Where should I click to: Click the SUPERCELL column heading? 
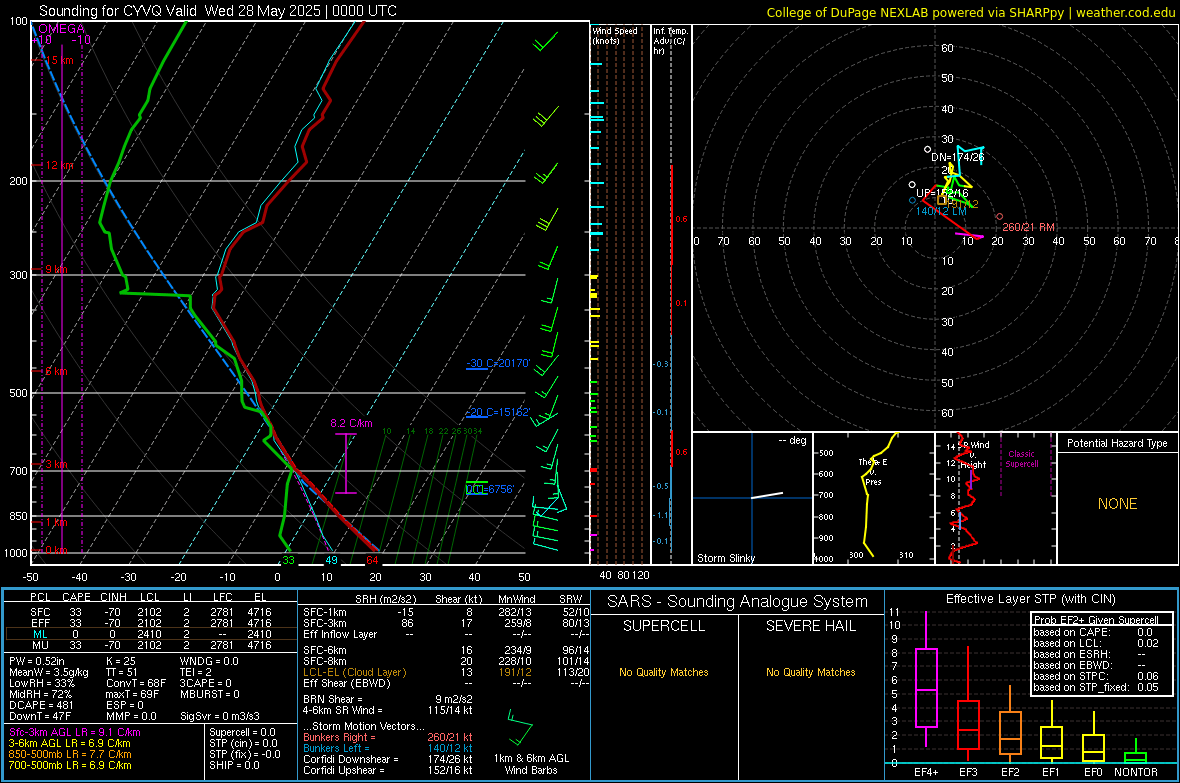(x=664, y=626)
